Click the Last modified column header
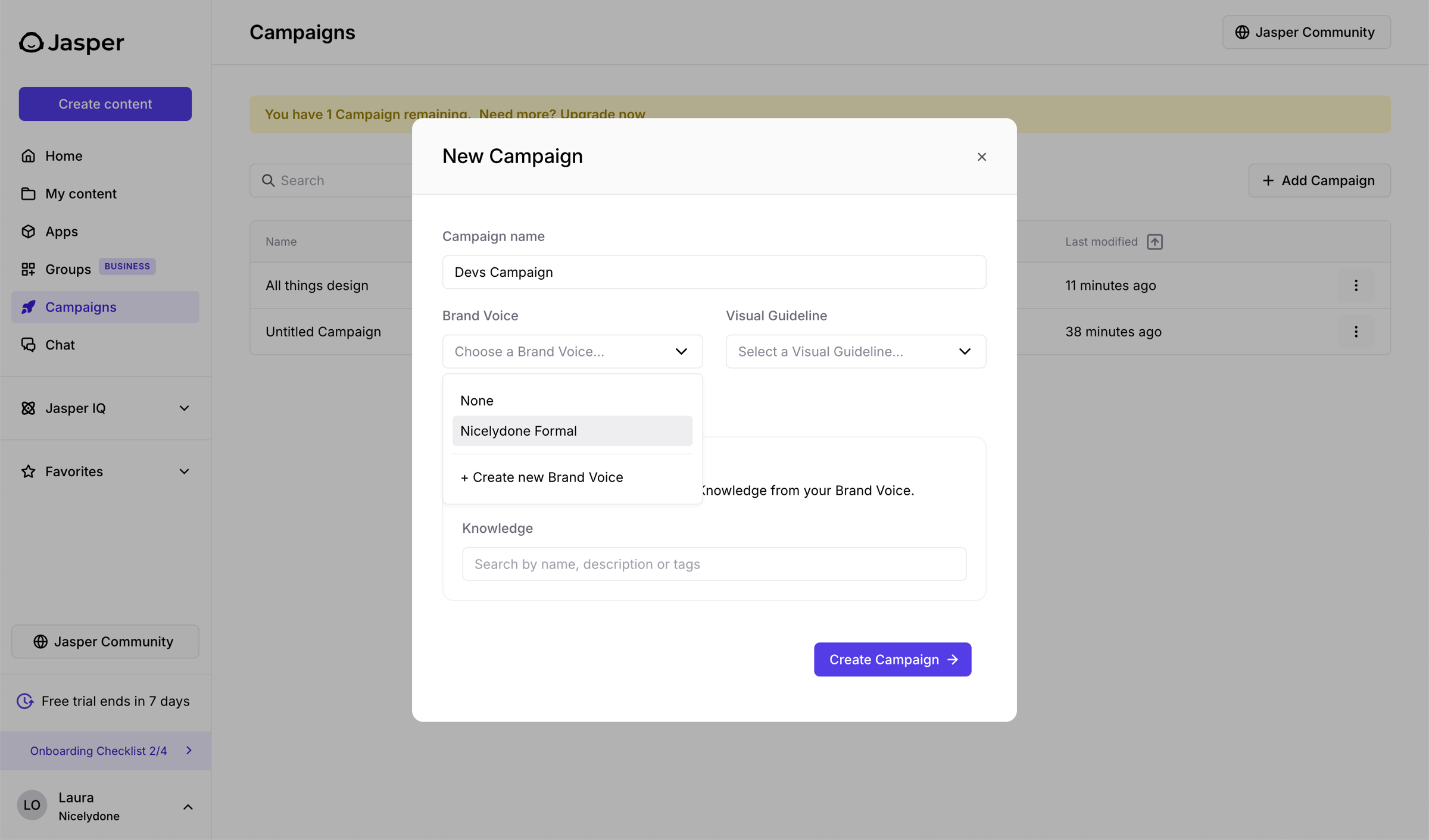1429x840 pixels. 1102,242
